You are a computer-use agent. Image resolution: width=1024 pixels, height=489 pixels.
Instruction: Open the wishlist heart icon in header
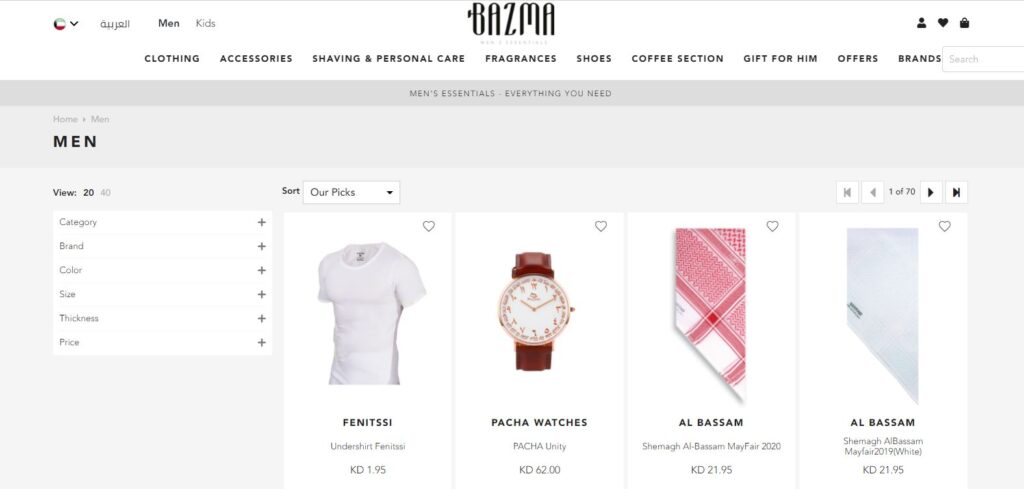point(942,23)
